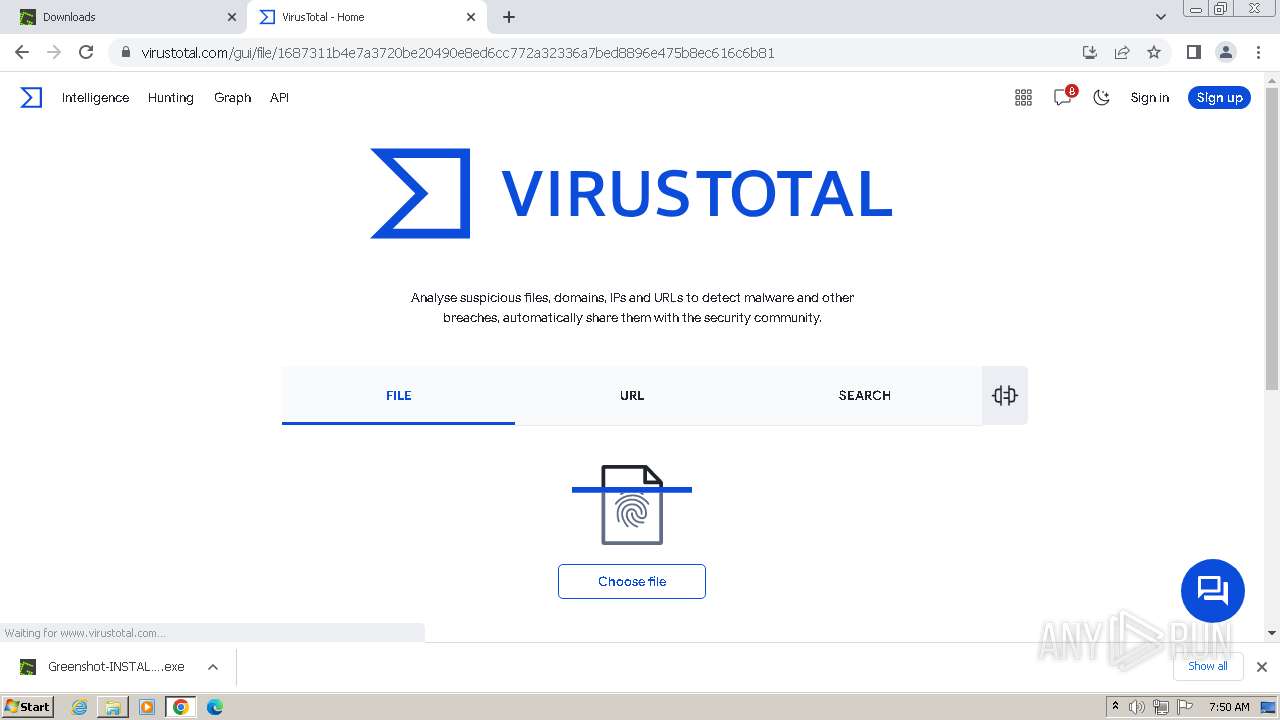The height and width of the screenshot is (720, 1280).
Task: Click the large VIRUSTOTAL logo banner
Action: pyautogui.click(x=631, y=193)
